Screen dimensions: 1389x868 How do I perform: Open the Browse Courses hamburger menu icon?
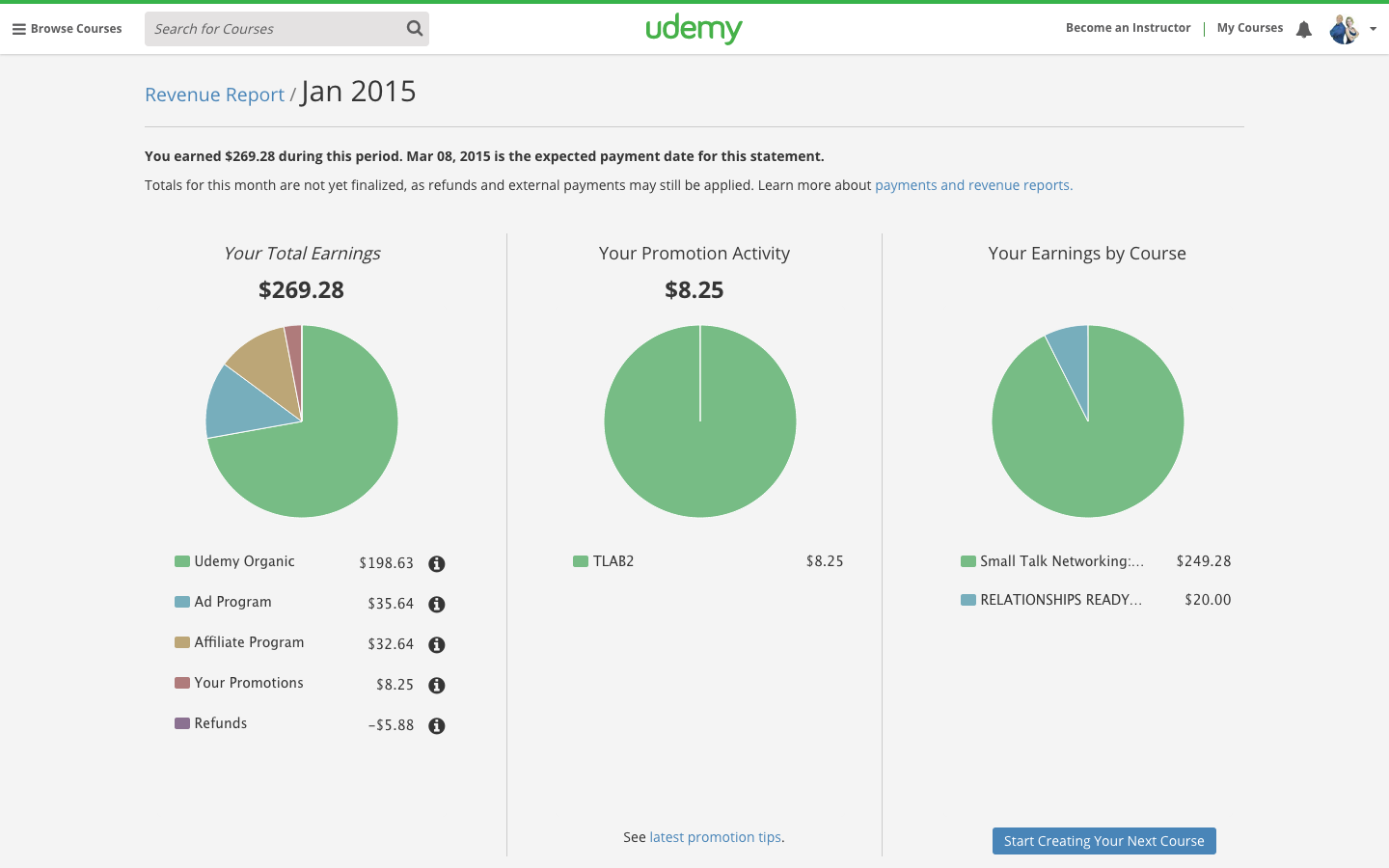pyautogui.click(x=18, y=29)
